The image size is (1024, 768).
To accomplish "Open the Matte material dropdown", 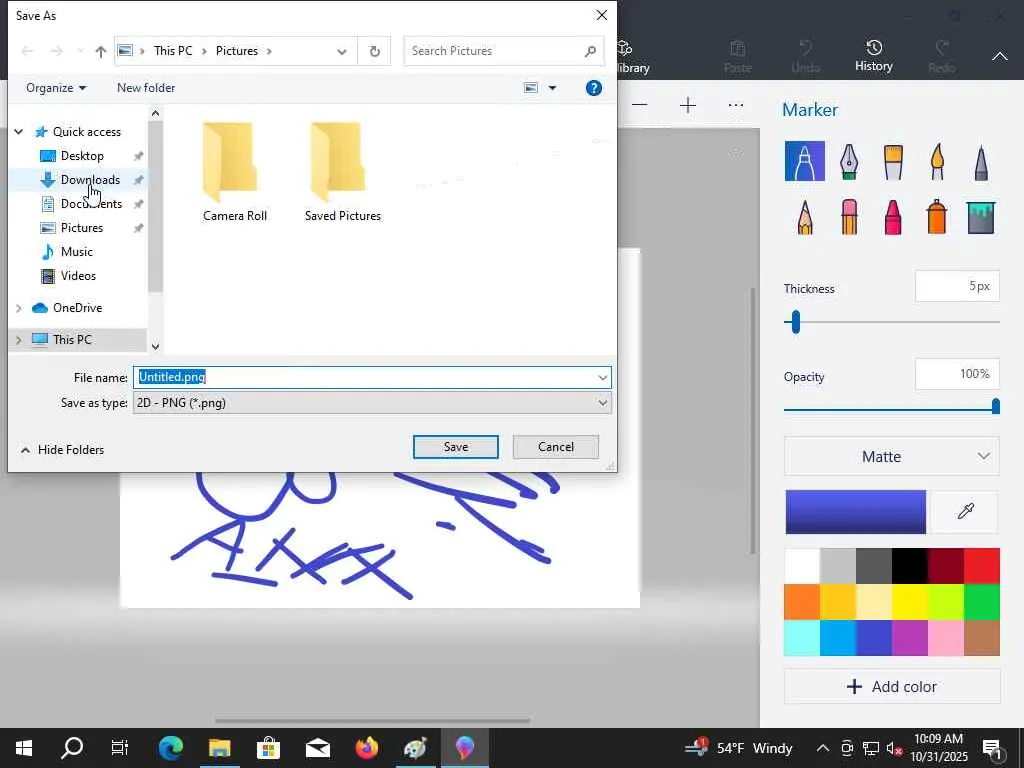I will click(x=892, y=456).
